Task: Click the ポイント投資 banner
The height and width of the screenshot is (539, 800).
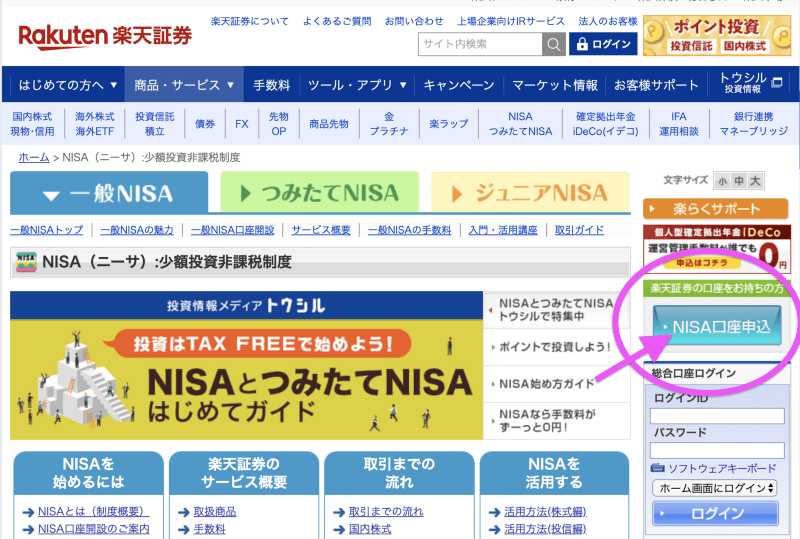Action: tap(717, 36)
